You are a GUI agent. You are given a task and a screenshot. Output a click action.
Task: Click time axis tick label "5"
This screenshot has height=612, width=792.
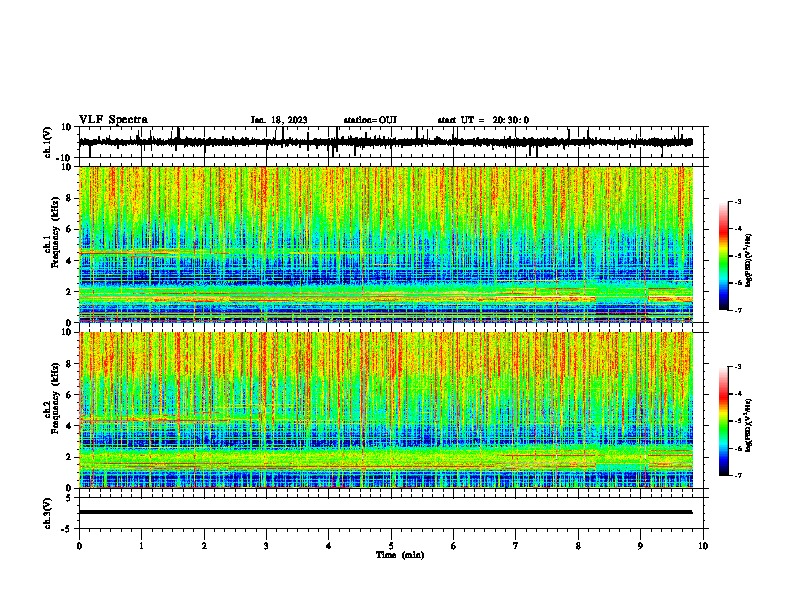pyautogui.click(x=391, y=546)
